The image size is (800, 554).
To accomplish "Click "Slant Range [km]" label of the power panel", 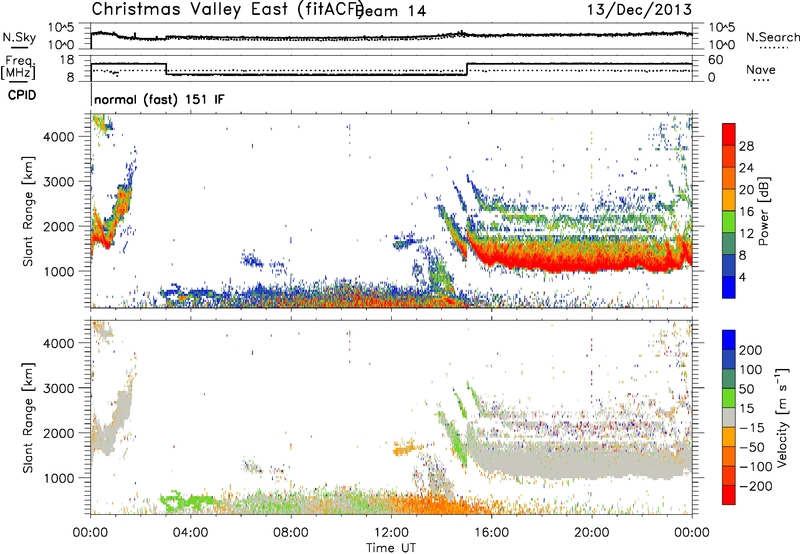I will 28,211.
